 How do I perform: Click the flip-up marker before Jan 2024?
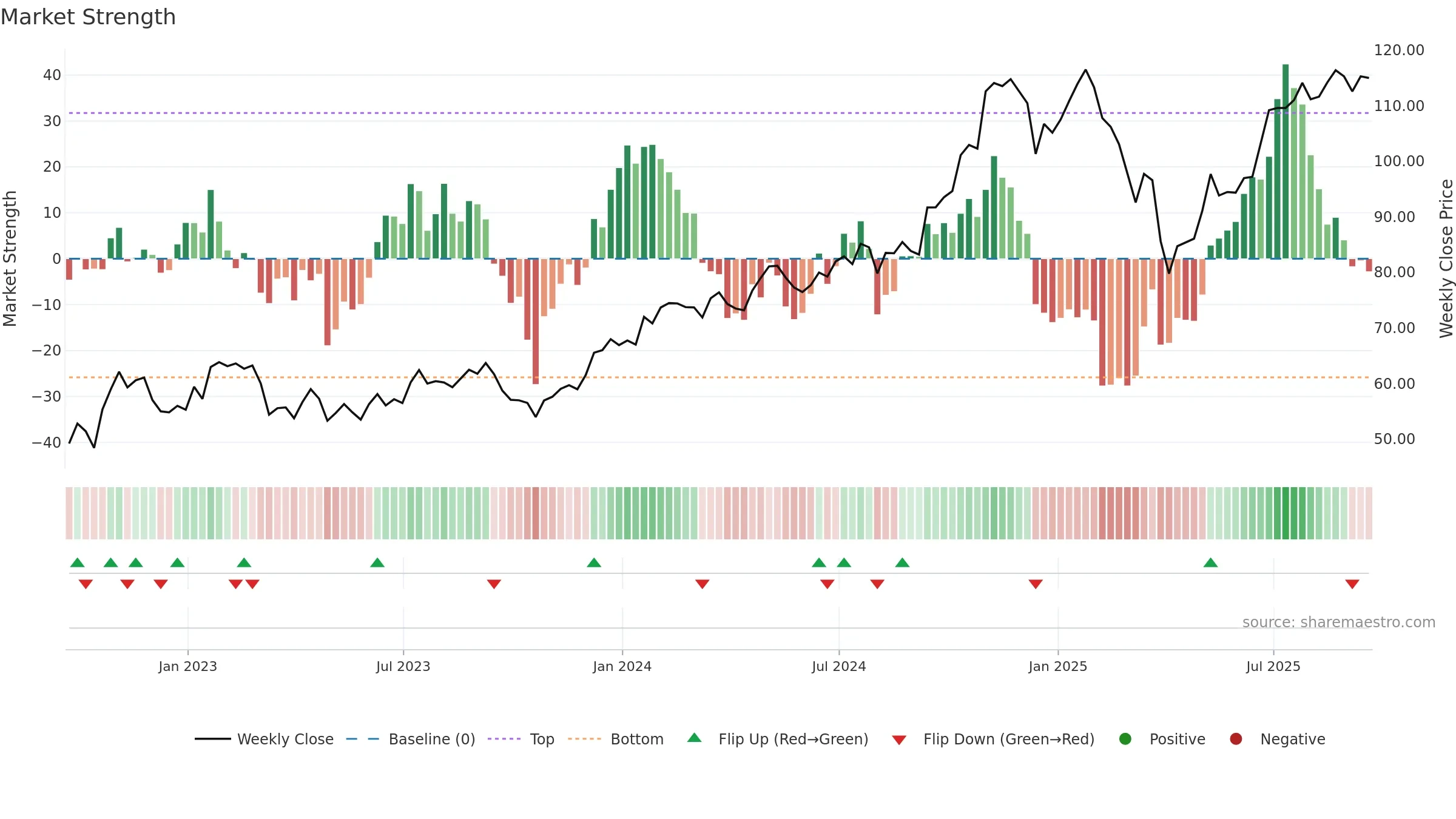(594, 562)
